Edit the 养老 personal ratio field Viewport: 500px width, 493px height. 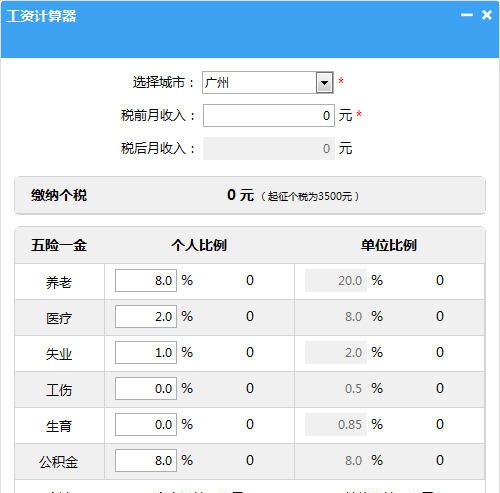point(146,280)
